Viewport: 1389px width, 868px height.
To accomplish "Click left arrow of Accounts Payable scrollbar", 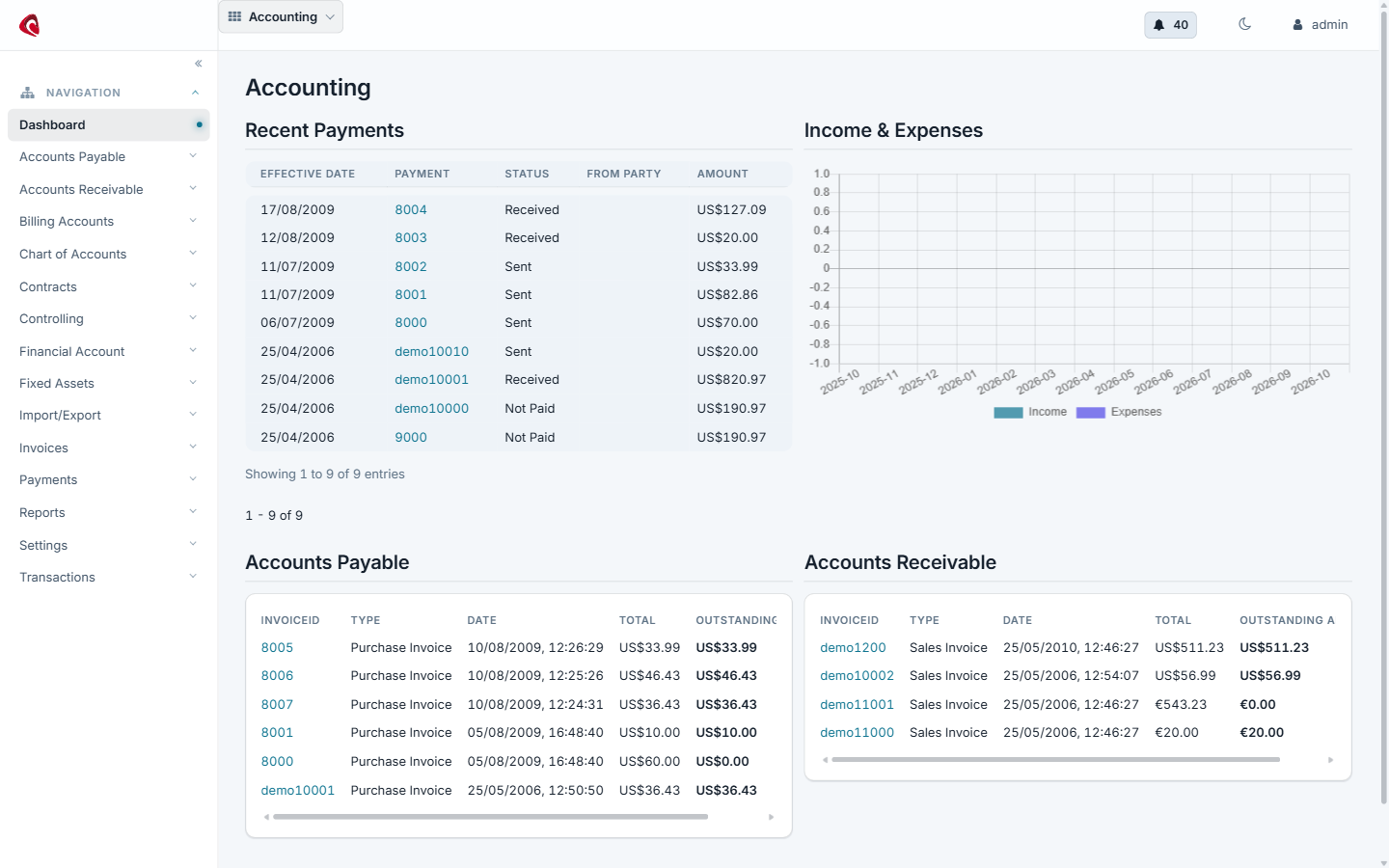I will click(266, 817).
